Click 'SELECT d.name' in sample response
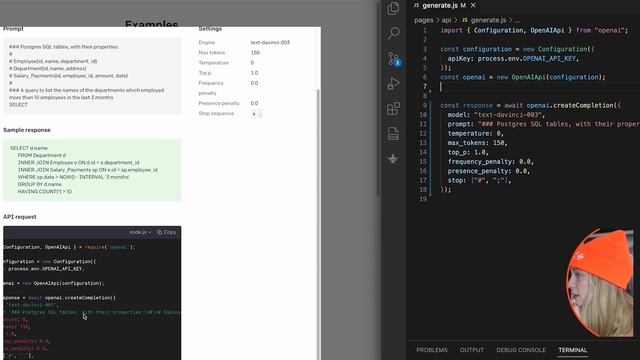Viewport: 640px width, 360px height. point(29,148)
